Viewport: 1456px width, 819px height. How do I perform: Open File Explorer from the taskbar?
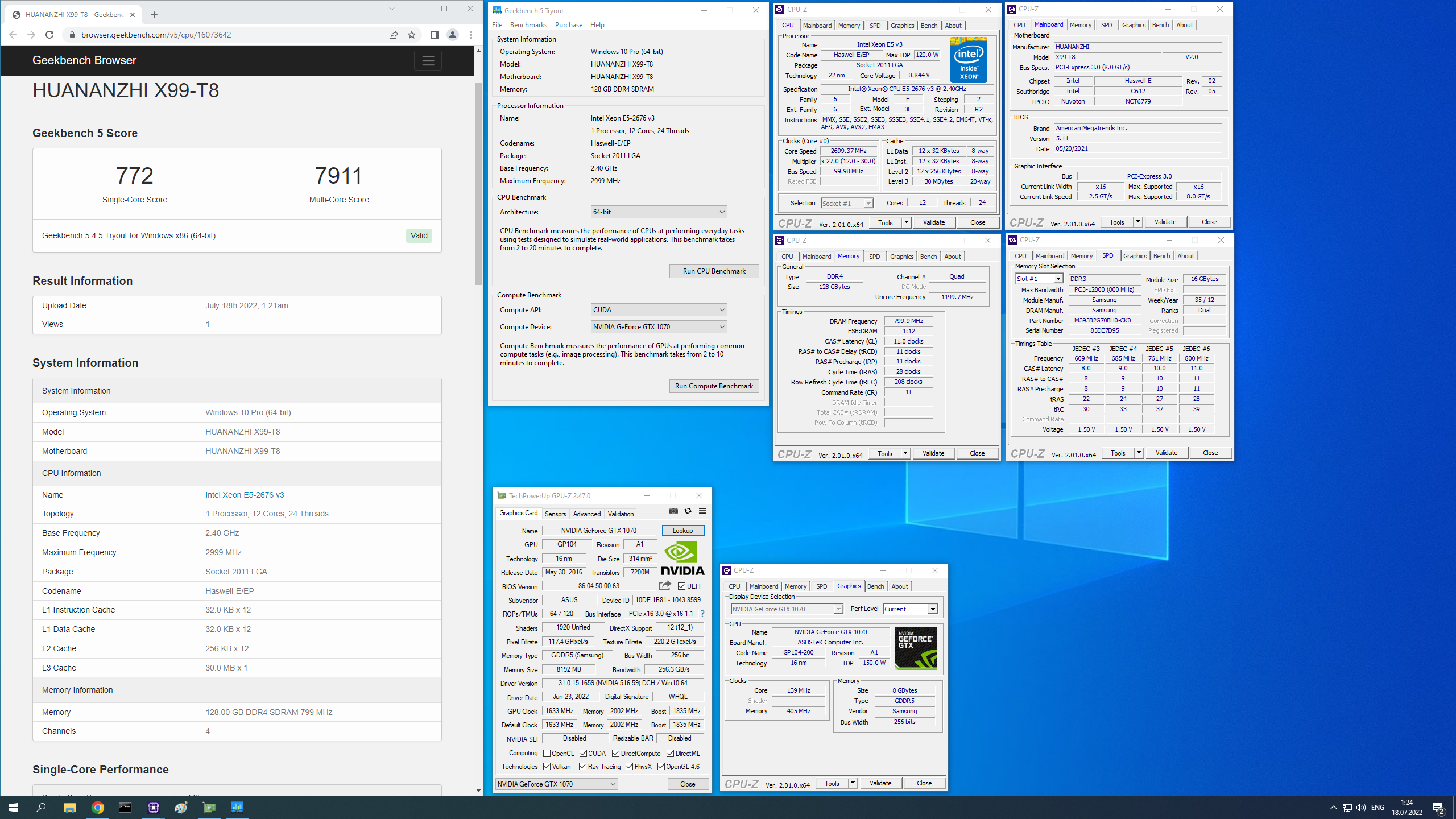point(69,807)
